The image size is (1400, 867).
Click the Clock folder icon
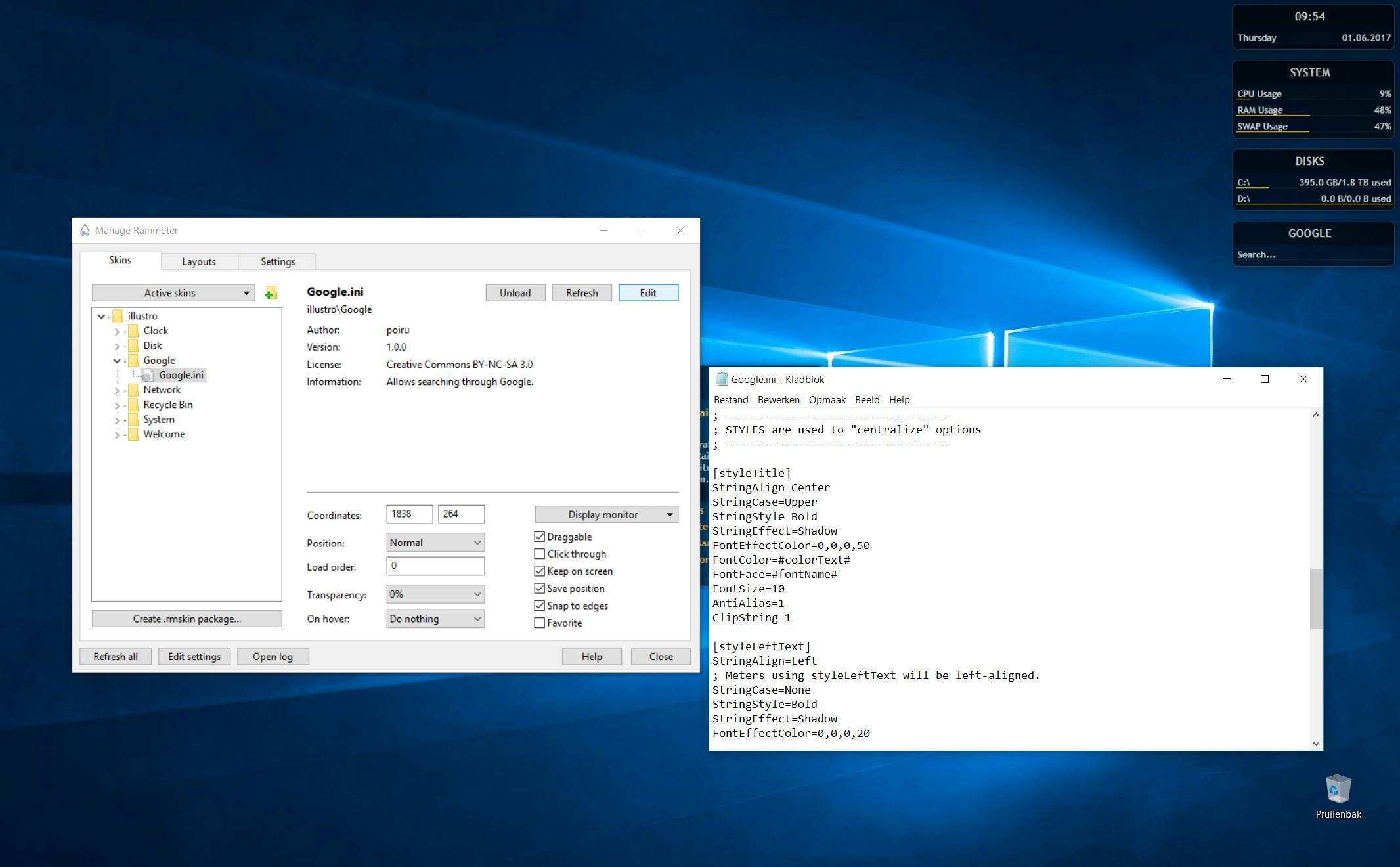[x=133, y=331]
